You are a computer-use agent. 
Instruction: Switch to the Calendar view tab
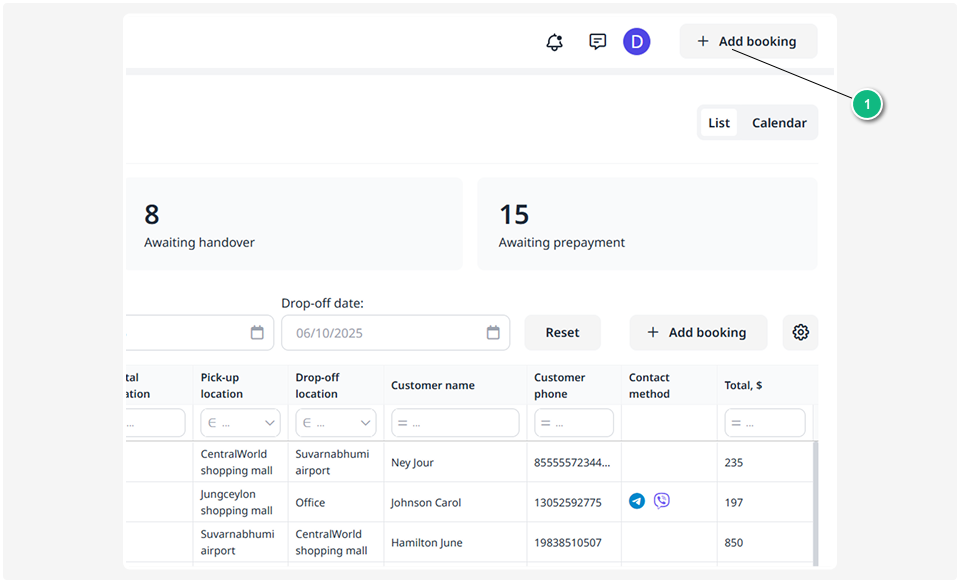click(779, 122)
